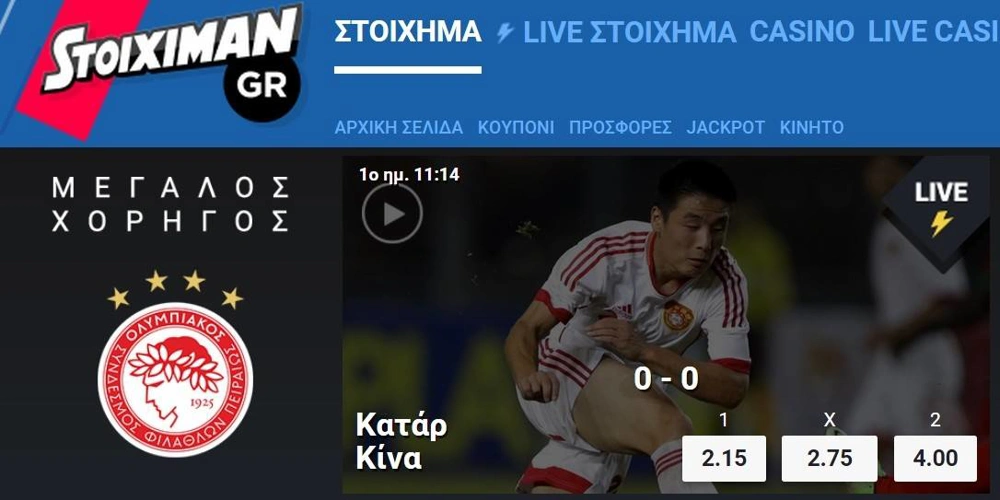
Task: Open the ΣΤΟΙΧΗΜΑ tab
Action: (408, 31)
